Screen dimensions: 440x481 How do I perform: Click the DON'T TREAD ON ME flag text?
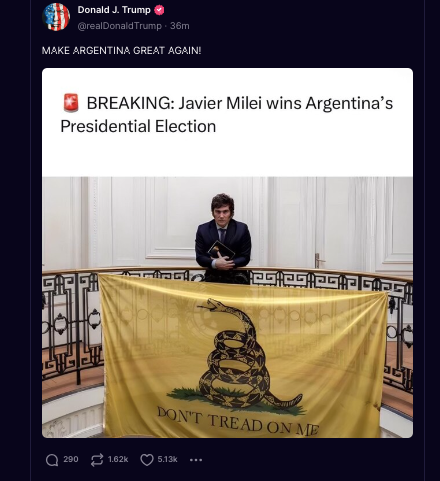click(238, 424)
